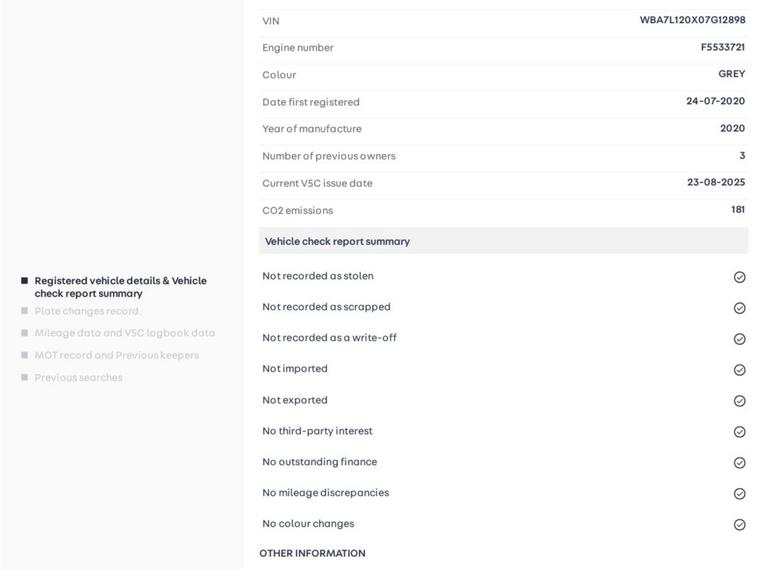Click check icon beside Not recorded as stolen

[740, 277]
